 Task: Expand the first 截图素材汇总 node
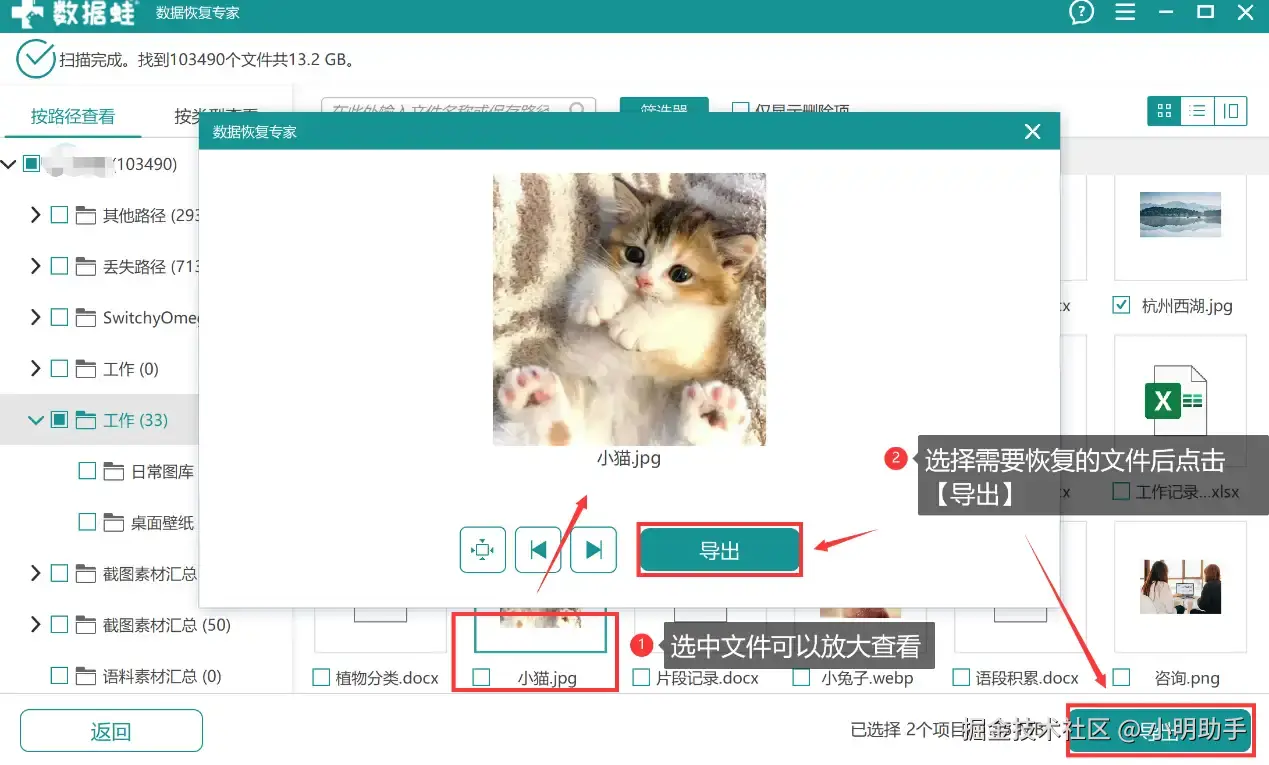(35, 573)
